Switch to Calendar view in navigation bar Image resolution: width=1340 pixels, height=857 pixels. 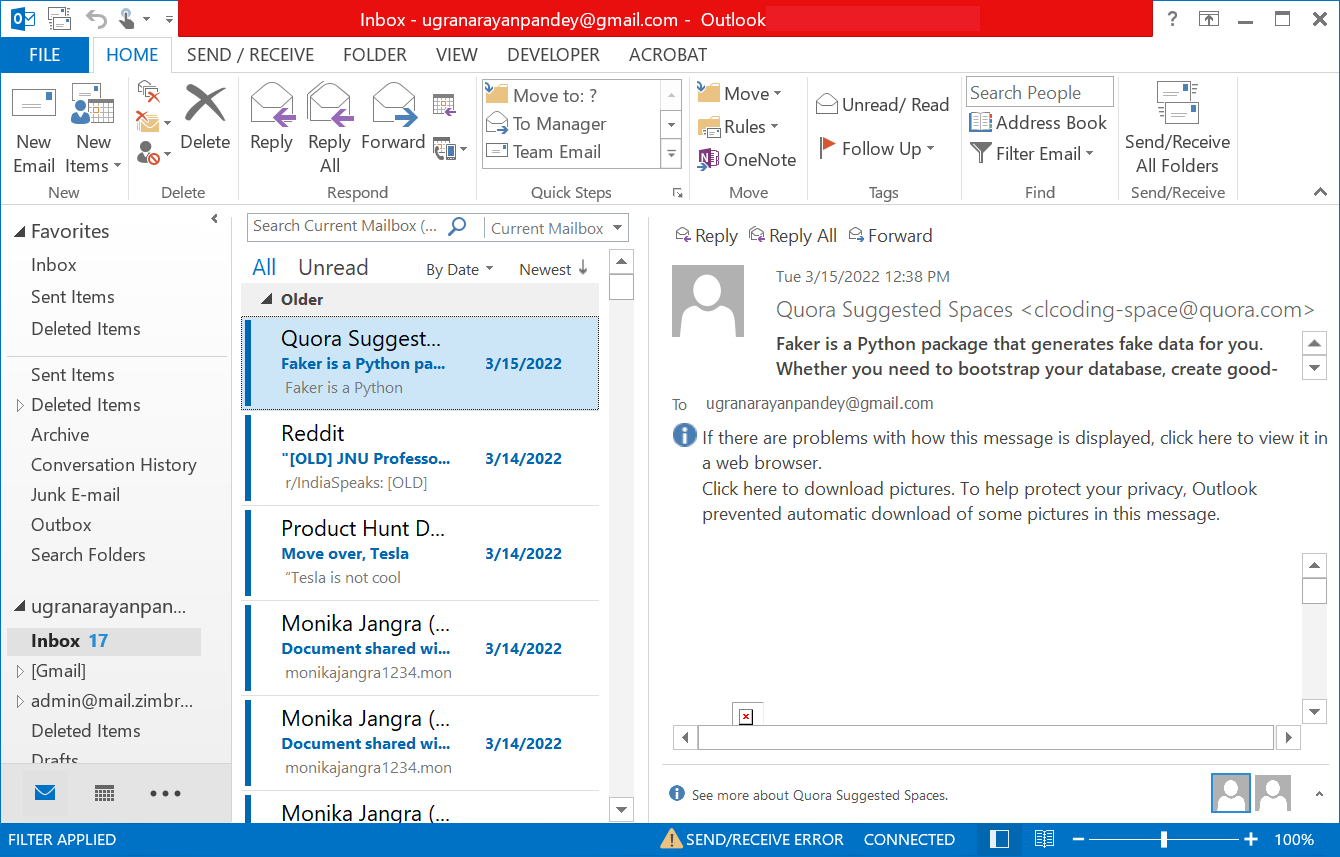click(x=104, y=793)
